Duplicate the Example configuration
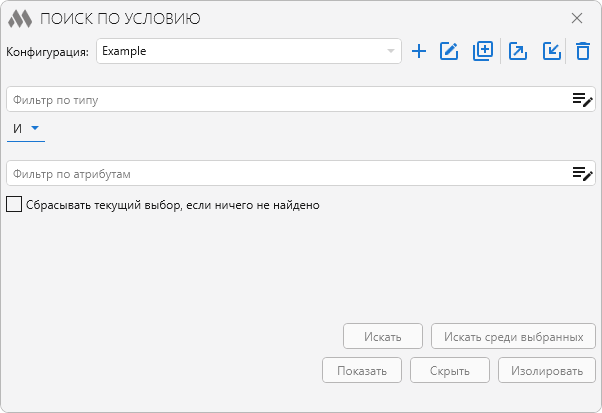Screen dimensions: 602x413 483,51
